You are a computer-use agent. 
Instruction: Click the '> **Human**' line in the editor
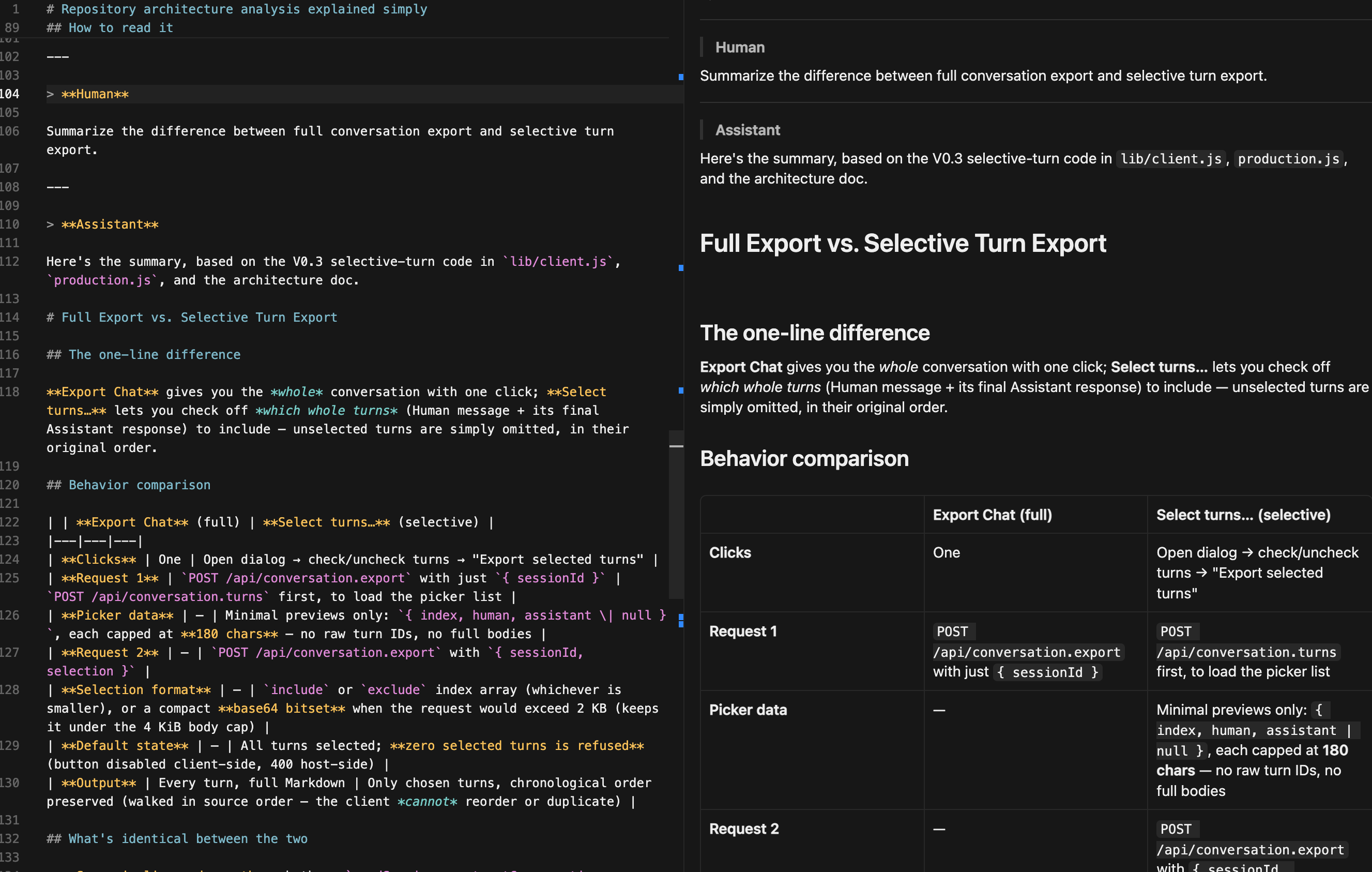pyautogui.click(x=87, y=94)
